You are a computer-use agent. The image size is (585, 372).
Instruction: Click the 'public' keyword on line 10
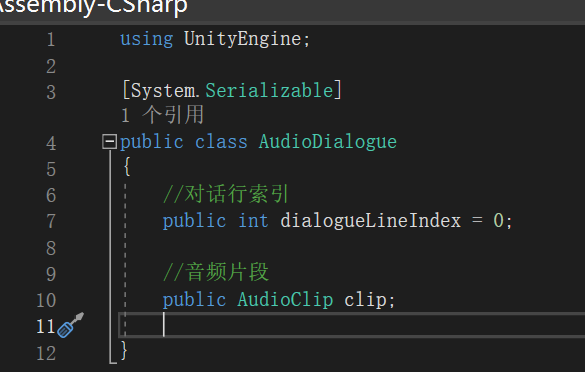[194, 300]
